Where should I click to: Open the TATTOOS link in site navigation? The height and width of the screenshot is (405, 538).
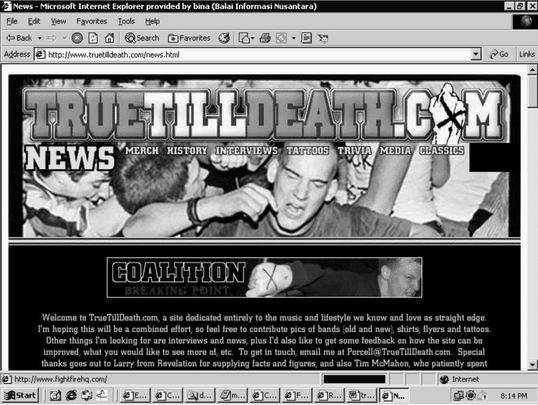click(307, 150)
